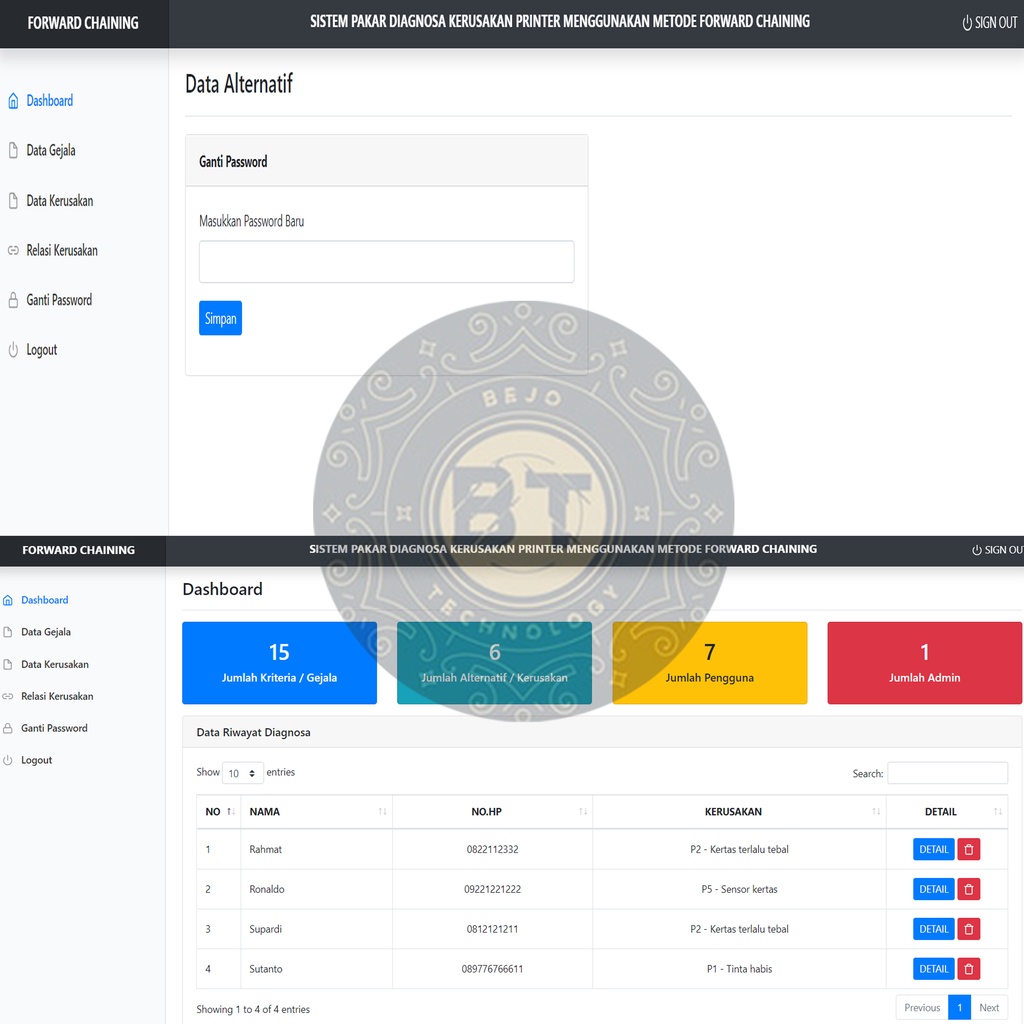
Task: Click the Logout power icon in the bottom sidebar
Action: coord(8,760)
